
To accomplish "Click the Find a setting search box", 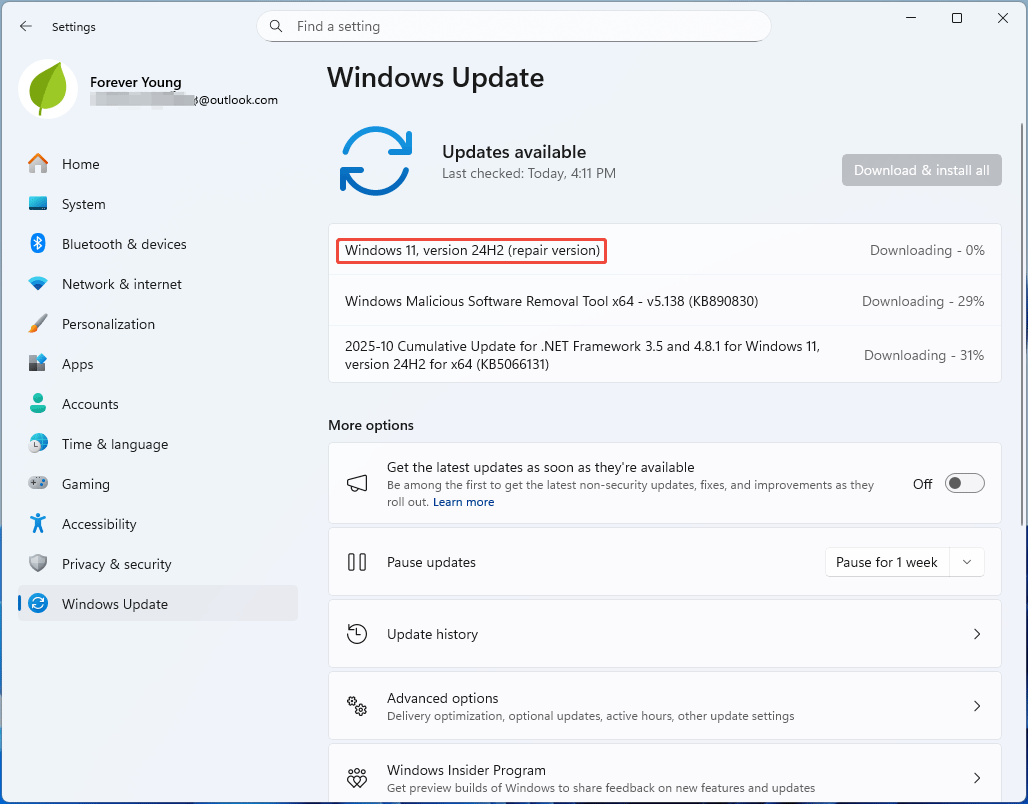I will (513, 26).
